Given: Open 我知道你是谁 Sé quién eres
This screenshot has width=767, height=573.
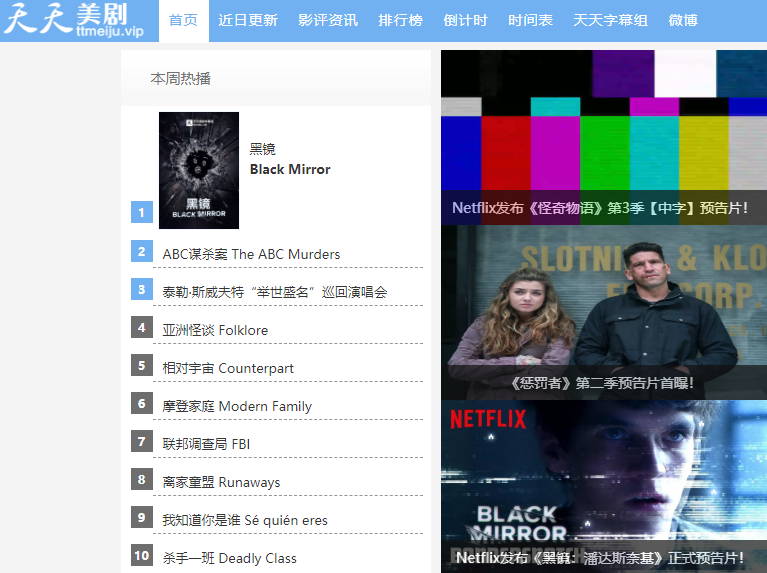Looking at the screenshot, I should coord(245,520).
